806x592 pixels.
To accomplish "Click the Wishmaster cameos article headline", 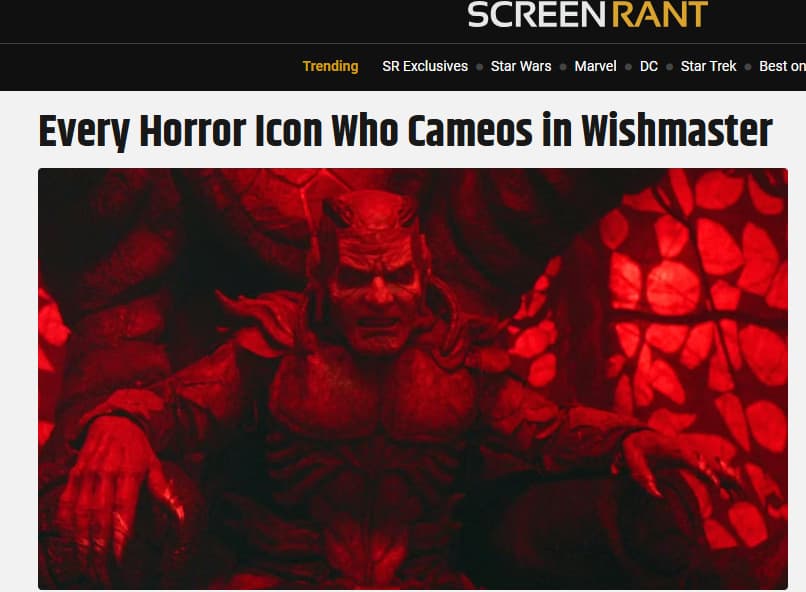I will click(405, 131).
